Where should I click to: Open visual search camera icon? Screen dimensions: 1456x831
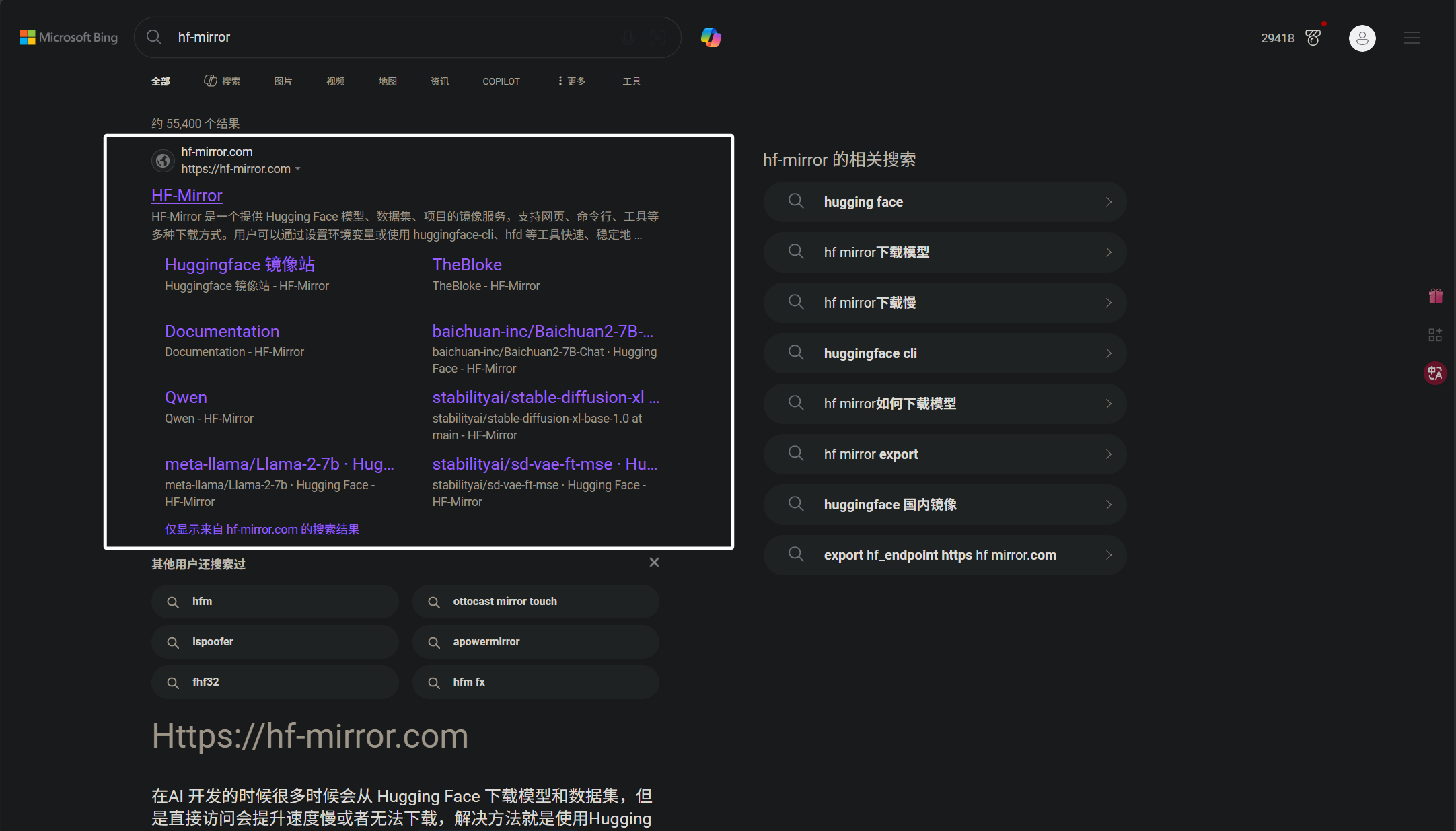click(658, 37)
